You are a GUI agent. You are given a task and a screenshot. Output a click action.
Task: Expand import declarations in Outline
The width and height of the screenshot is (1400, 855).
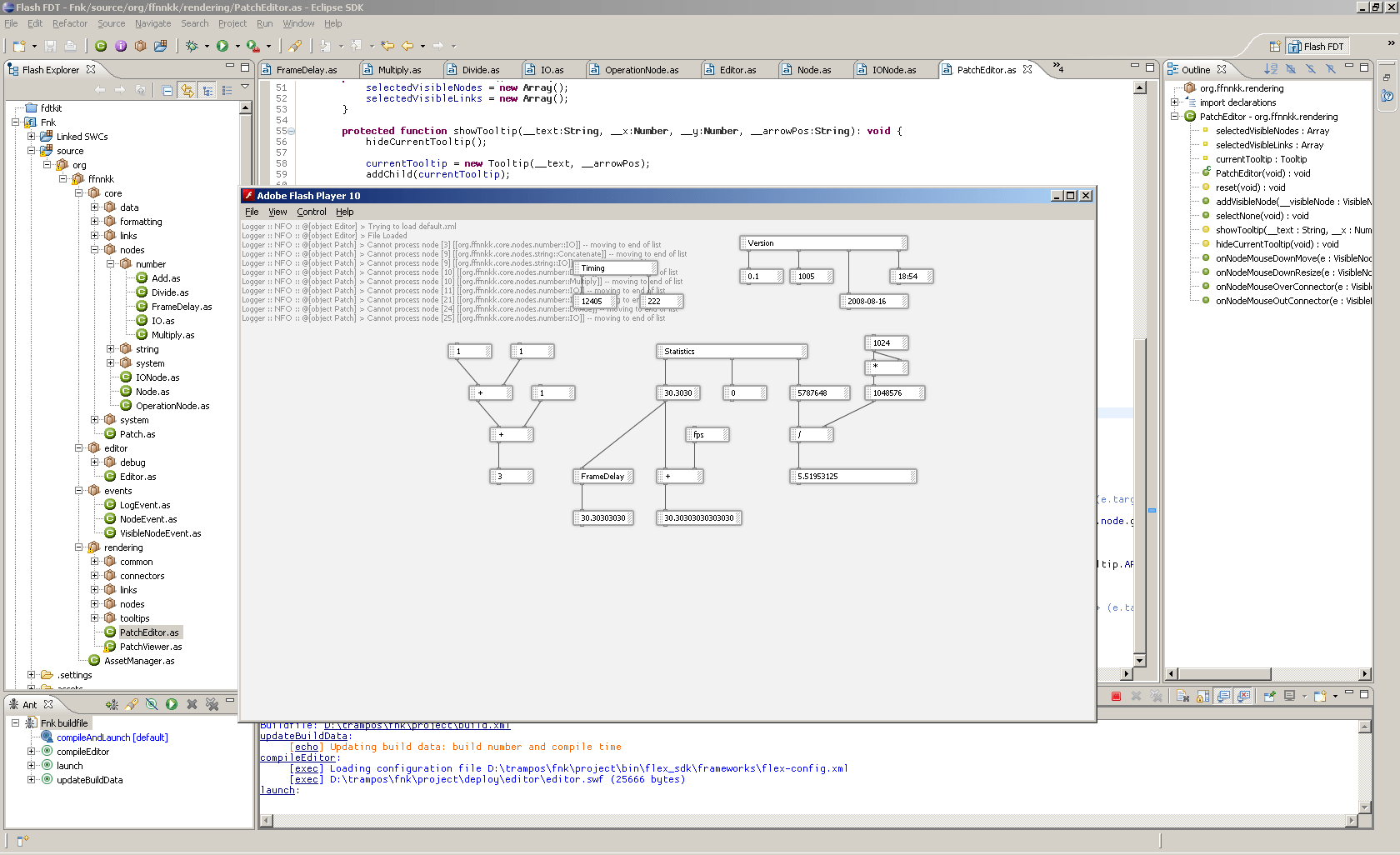[x=1174, y=102]
